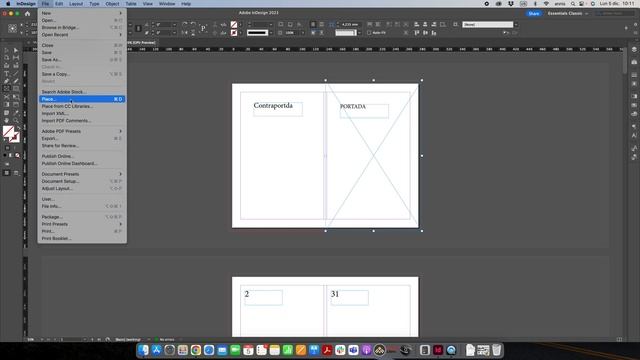Choose Print Booklet... menu item
Screen dimensions: 640x360
[x=82, y=238]
